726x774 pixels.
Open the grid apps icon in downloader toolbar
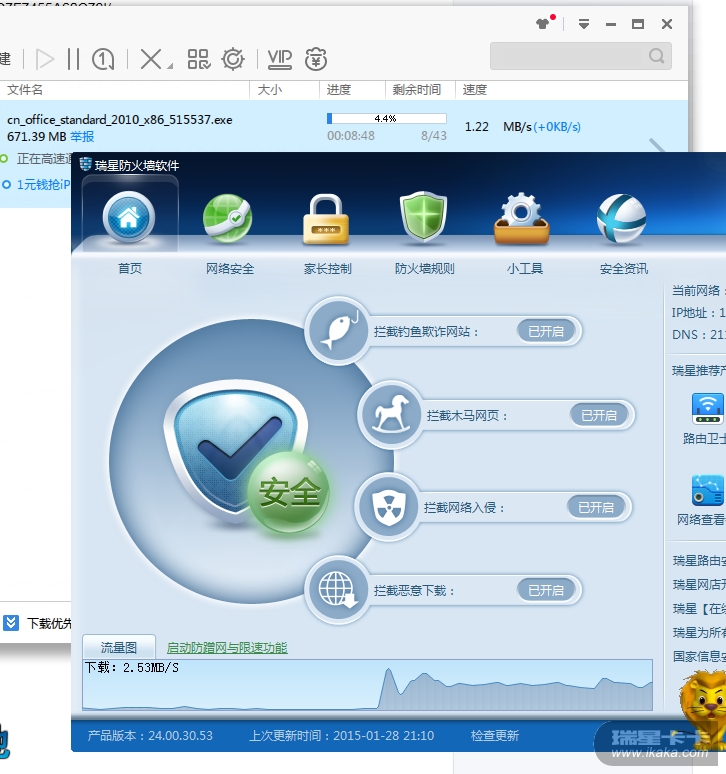[199, 59]
